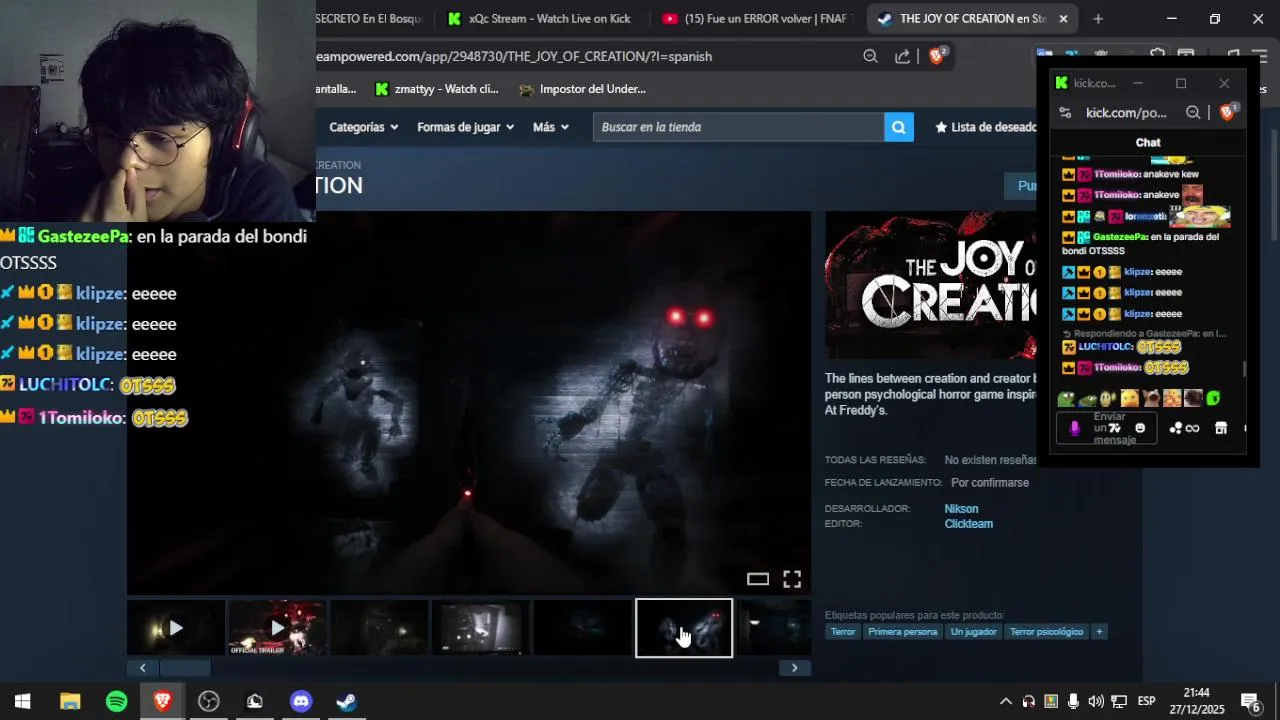
Task: Open Impostor del Under... bookmark
Action: 582,89
